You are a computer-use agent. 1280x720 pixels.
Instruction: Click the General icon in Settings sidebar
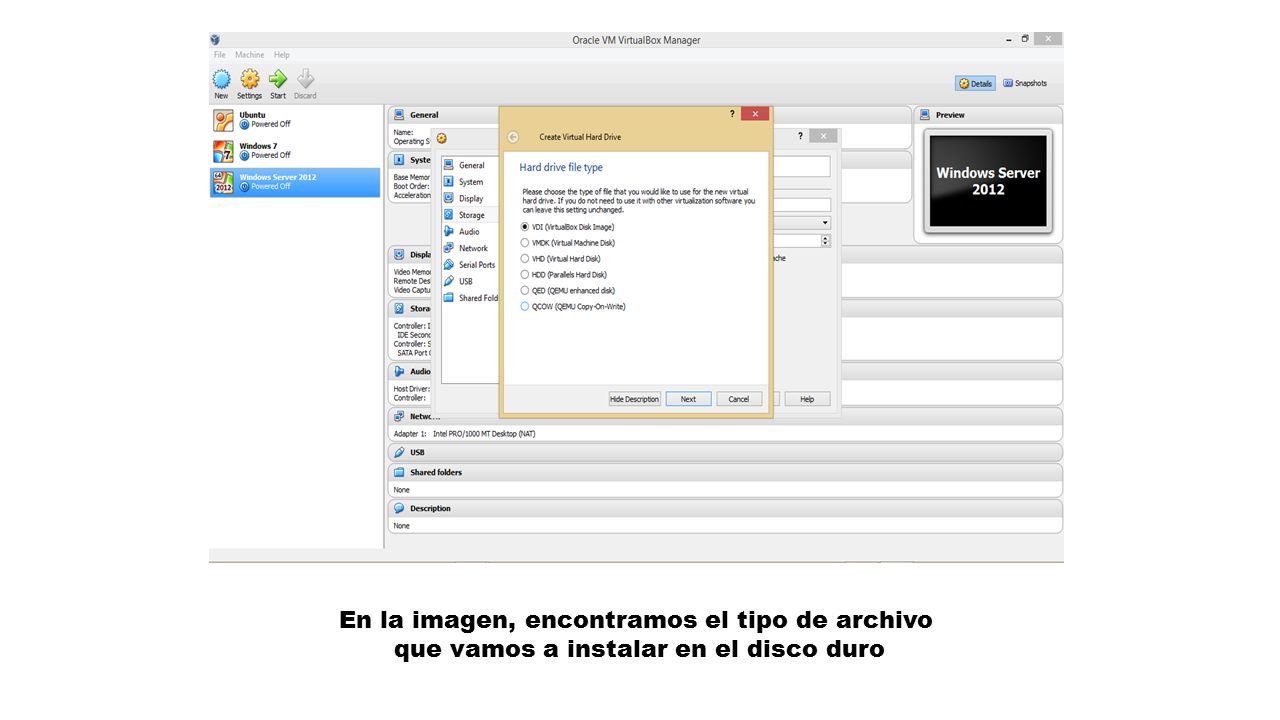click(x=449, y=165)
